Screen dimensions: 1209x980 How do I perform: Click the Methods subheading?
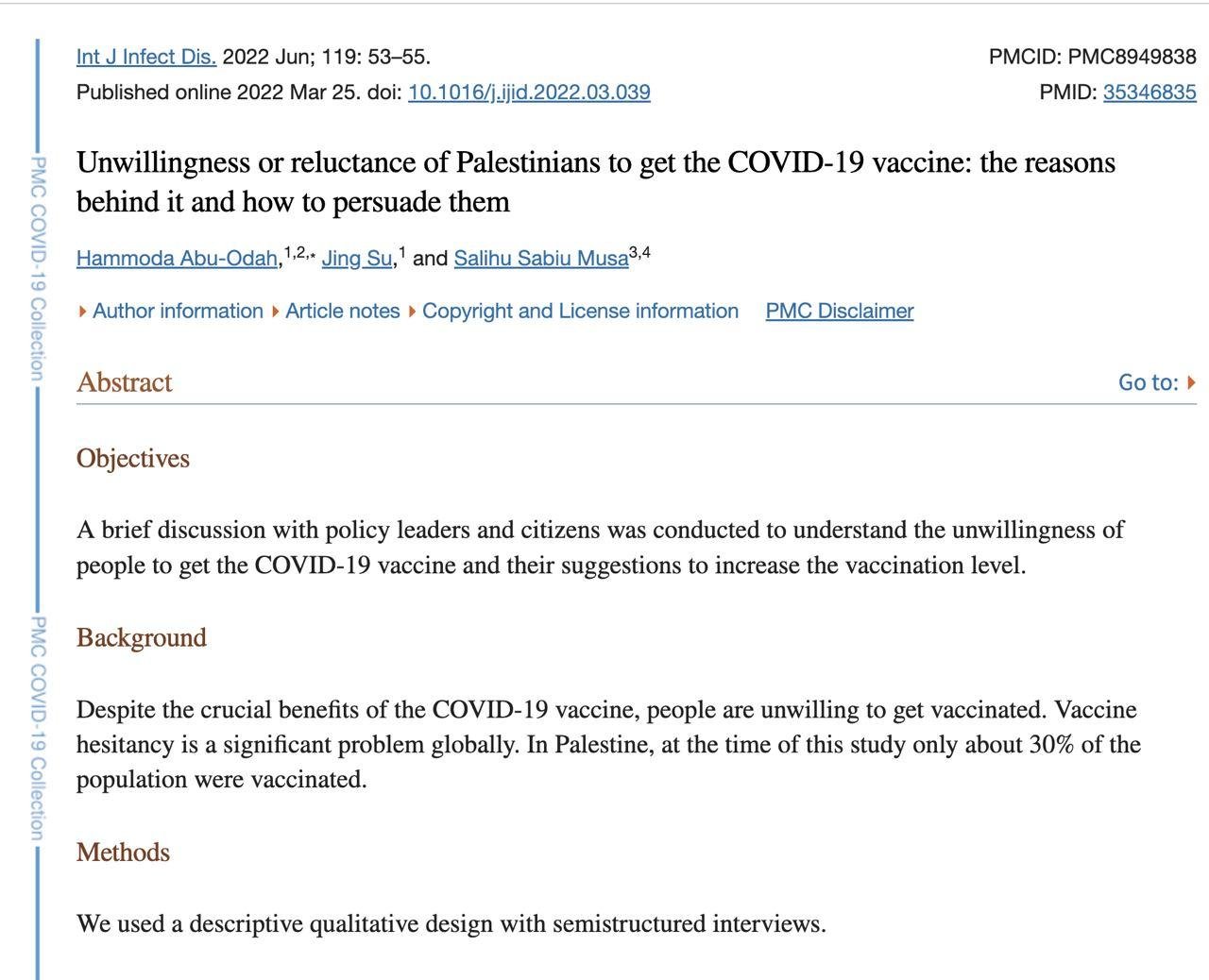tap(124, 853)
